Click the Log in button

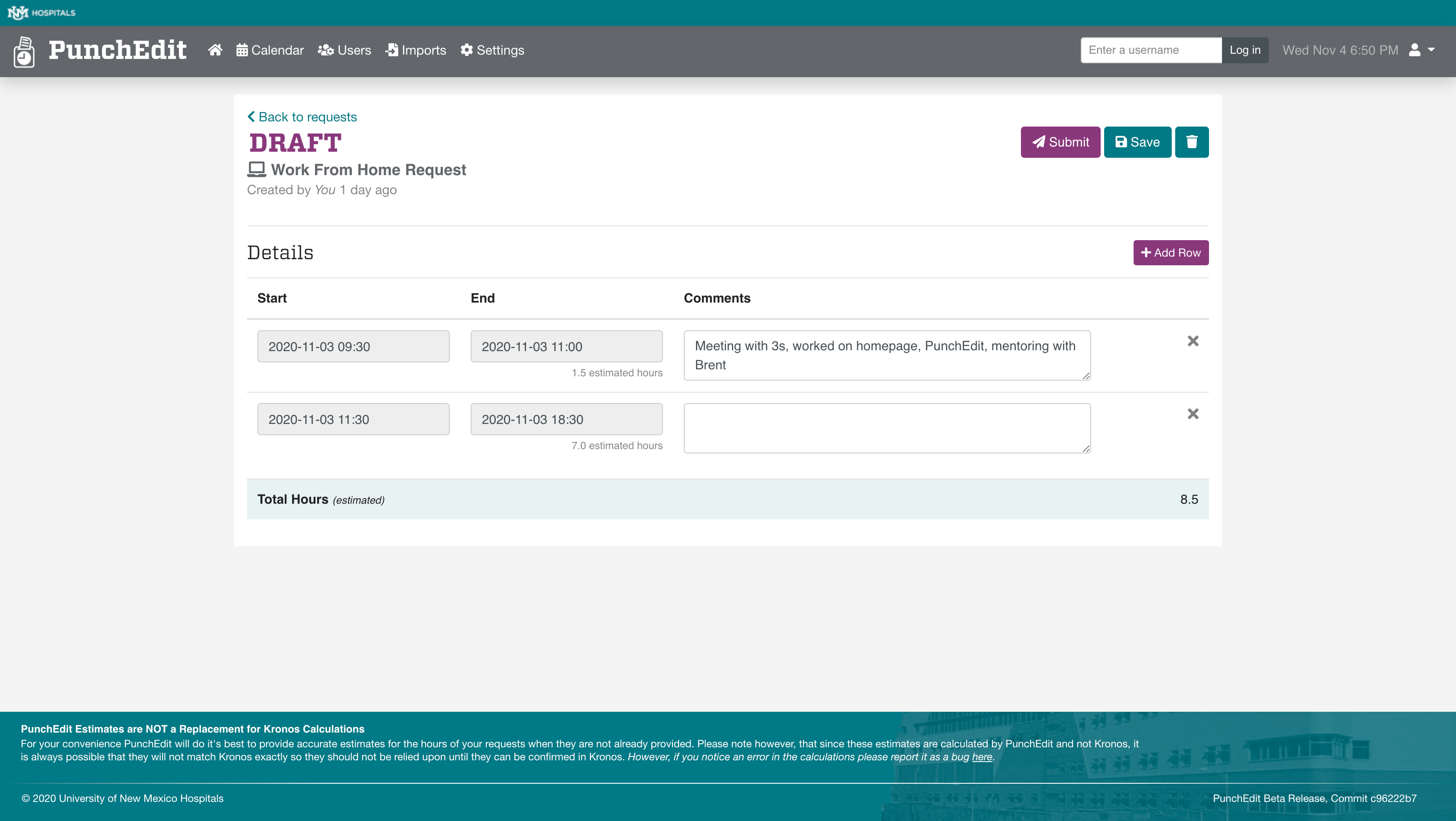point(1245,50)
